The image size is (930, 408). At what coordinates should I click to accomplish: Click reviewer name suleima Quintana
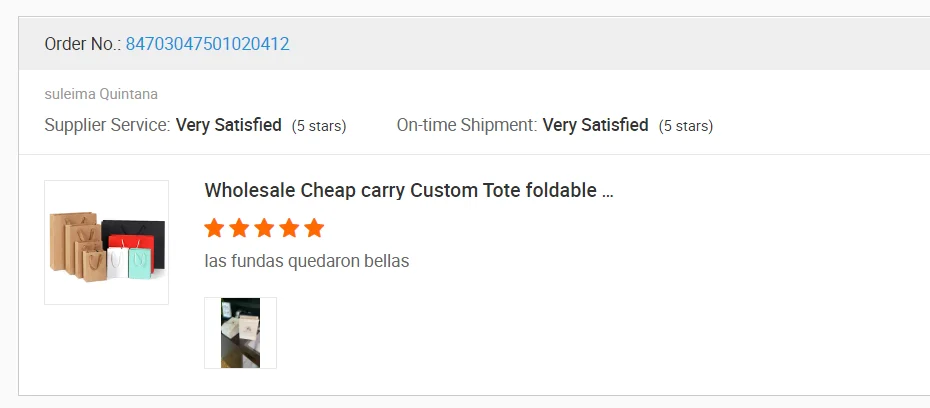(x=101, y=94)
